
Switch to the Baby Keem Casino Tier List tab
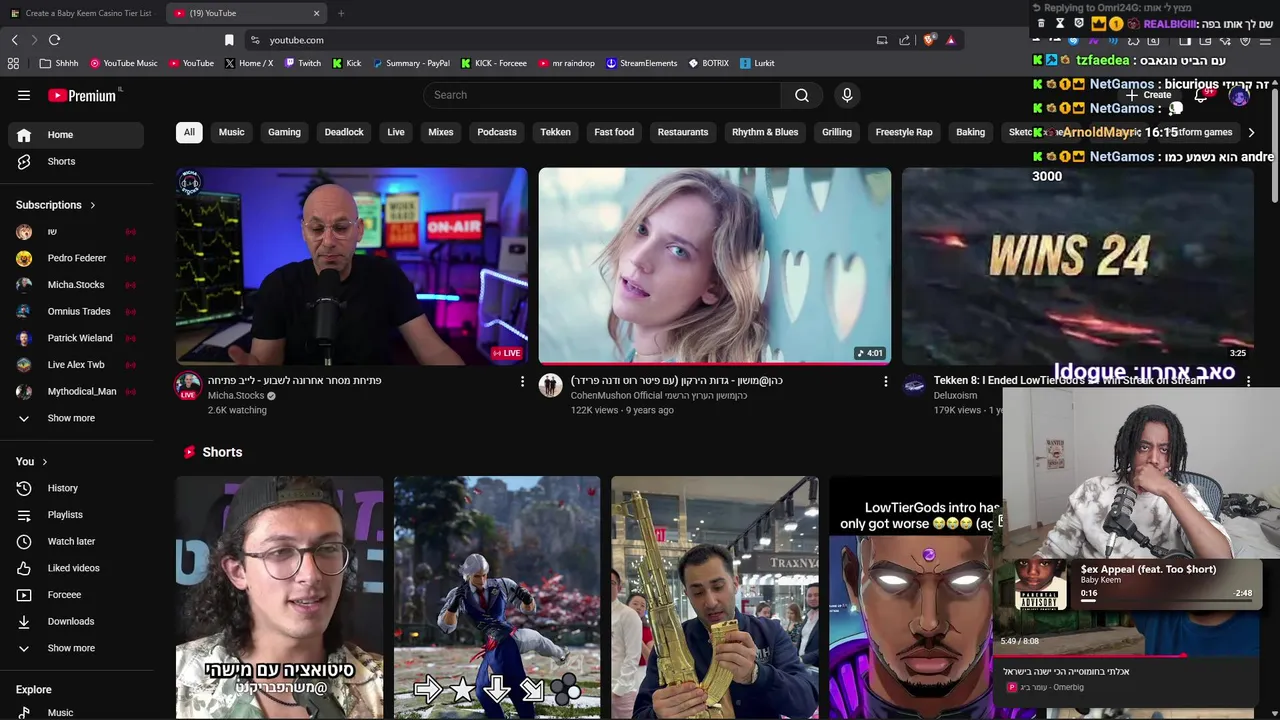[x=82, y=13]
